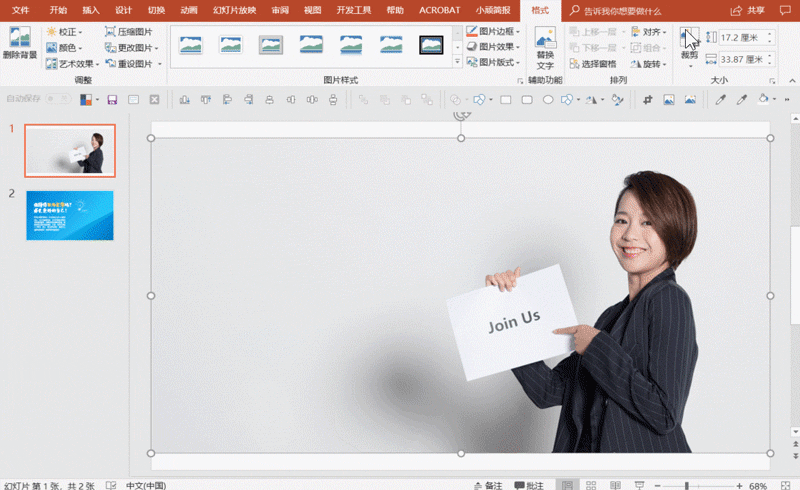The width and height of the screenshot is (800, 490).
Task: Insert an oval shape from quick access toolbar
Action: pyautogui.click(x=548, y=100)
